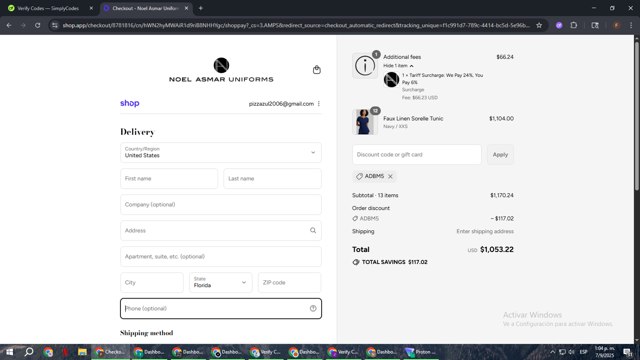Open File Explorer from the taskbar
Image resolution: width=640 pixels, height=360 pixels.
[82, 352]
